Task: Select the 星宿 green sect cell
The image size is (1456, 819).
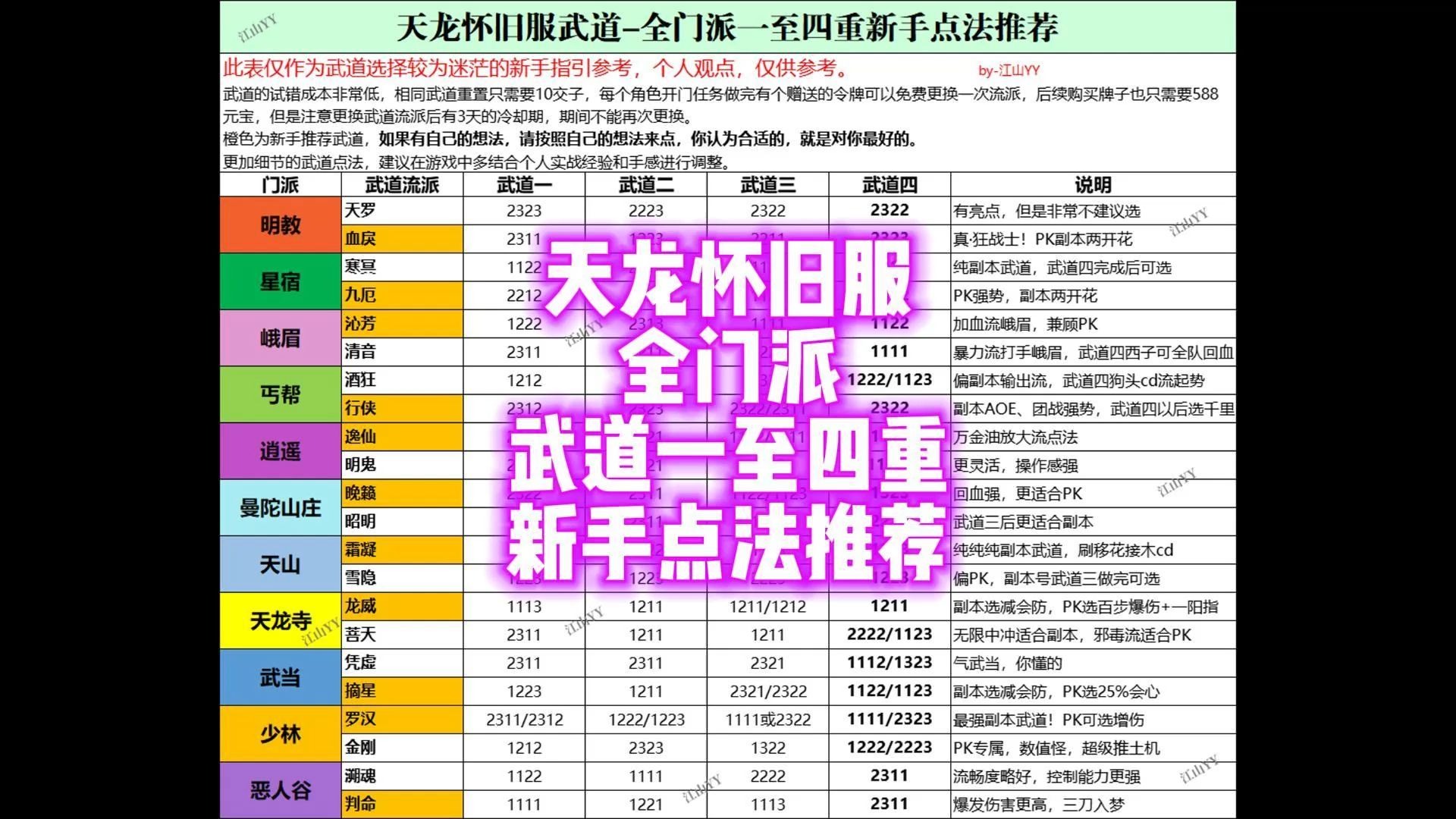Action: (281, 281)
